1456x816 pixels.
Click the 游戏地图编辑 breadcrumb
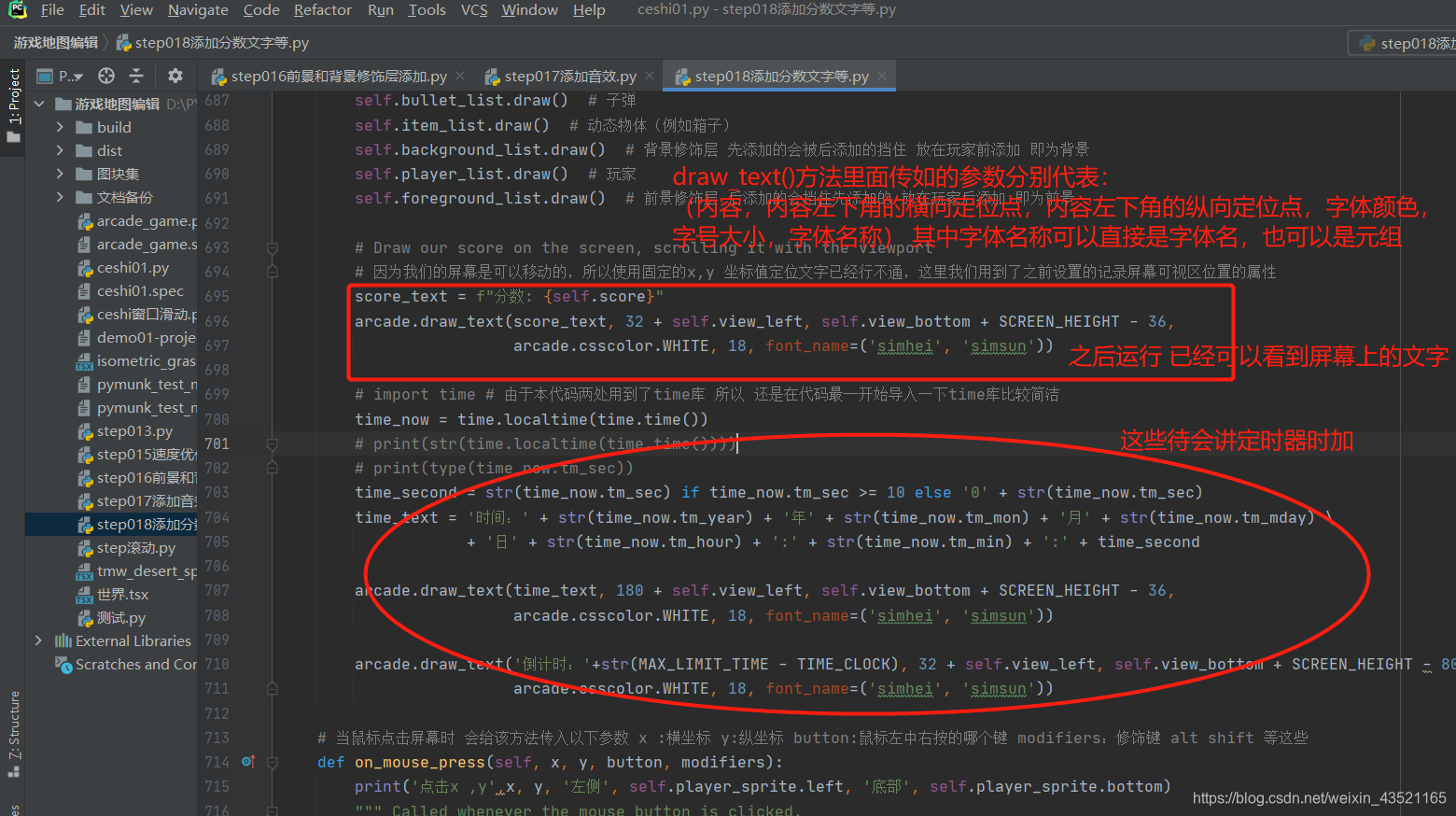56,43
